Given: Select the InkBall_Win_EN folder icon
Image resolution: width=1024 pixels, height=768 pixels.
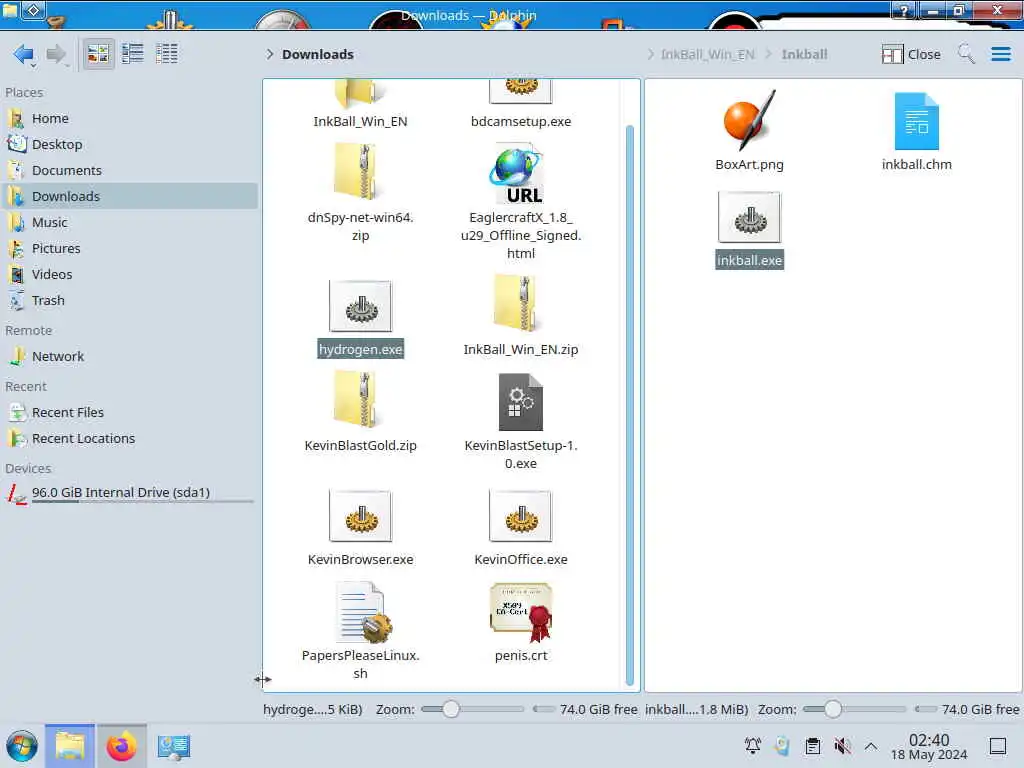Looking at the screenshot, I should click(x=360, y=93).
